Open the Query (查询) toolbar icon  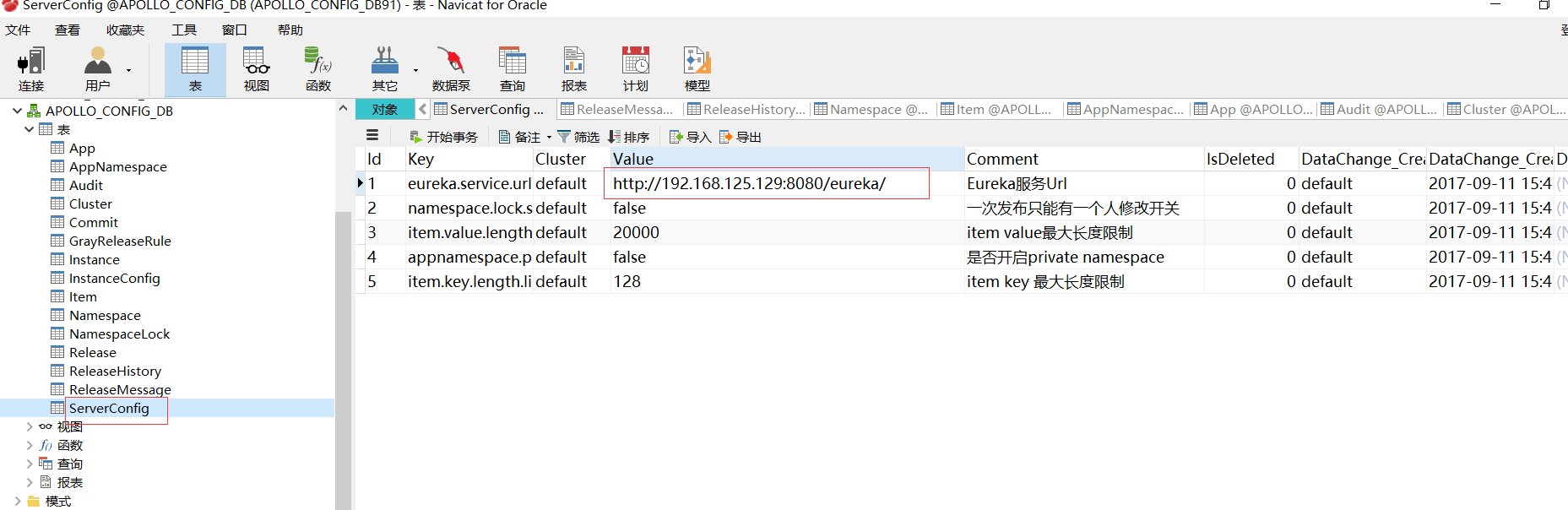(x=513, y=70)
